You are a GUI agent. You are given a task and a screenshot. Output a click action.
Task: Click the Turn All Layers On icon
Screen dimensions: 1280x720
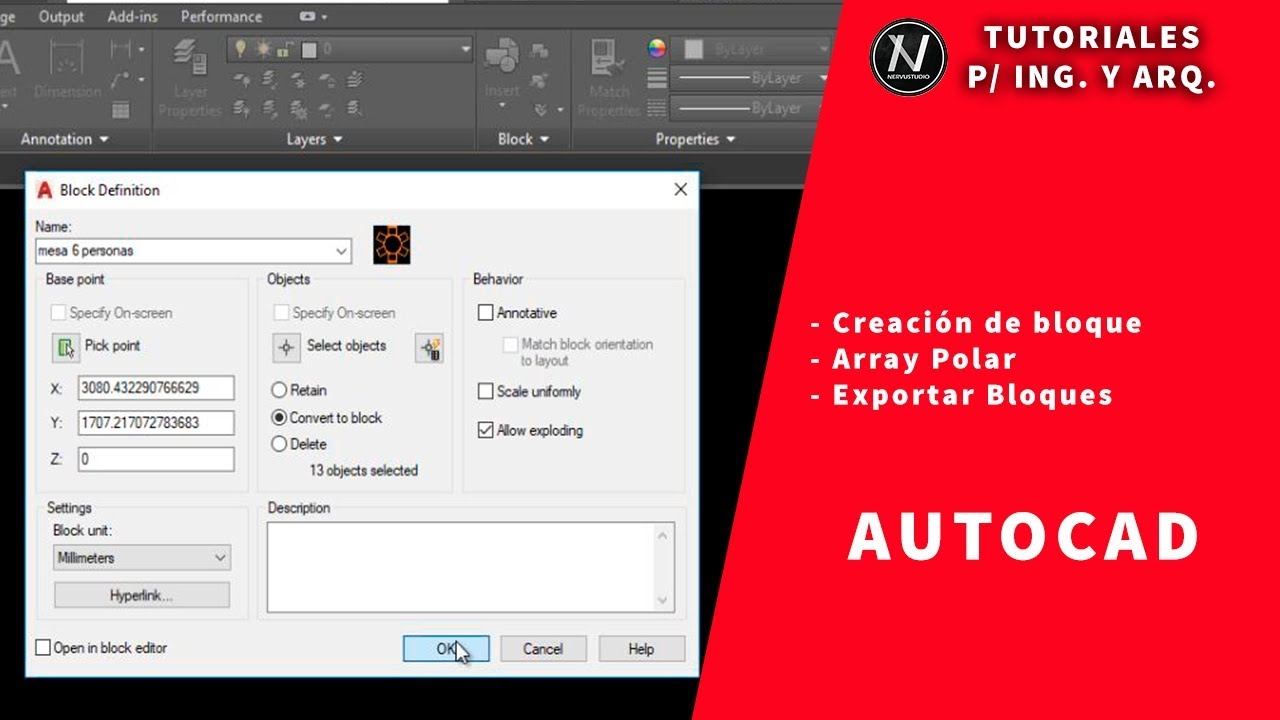241,107
